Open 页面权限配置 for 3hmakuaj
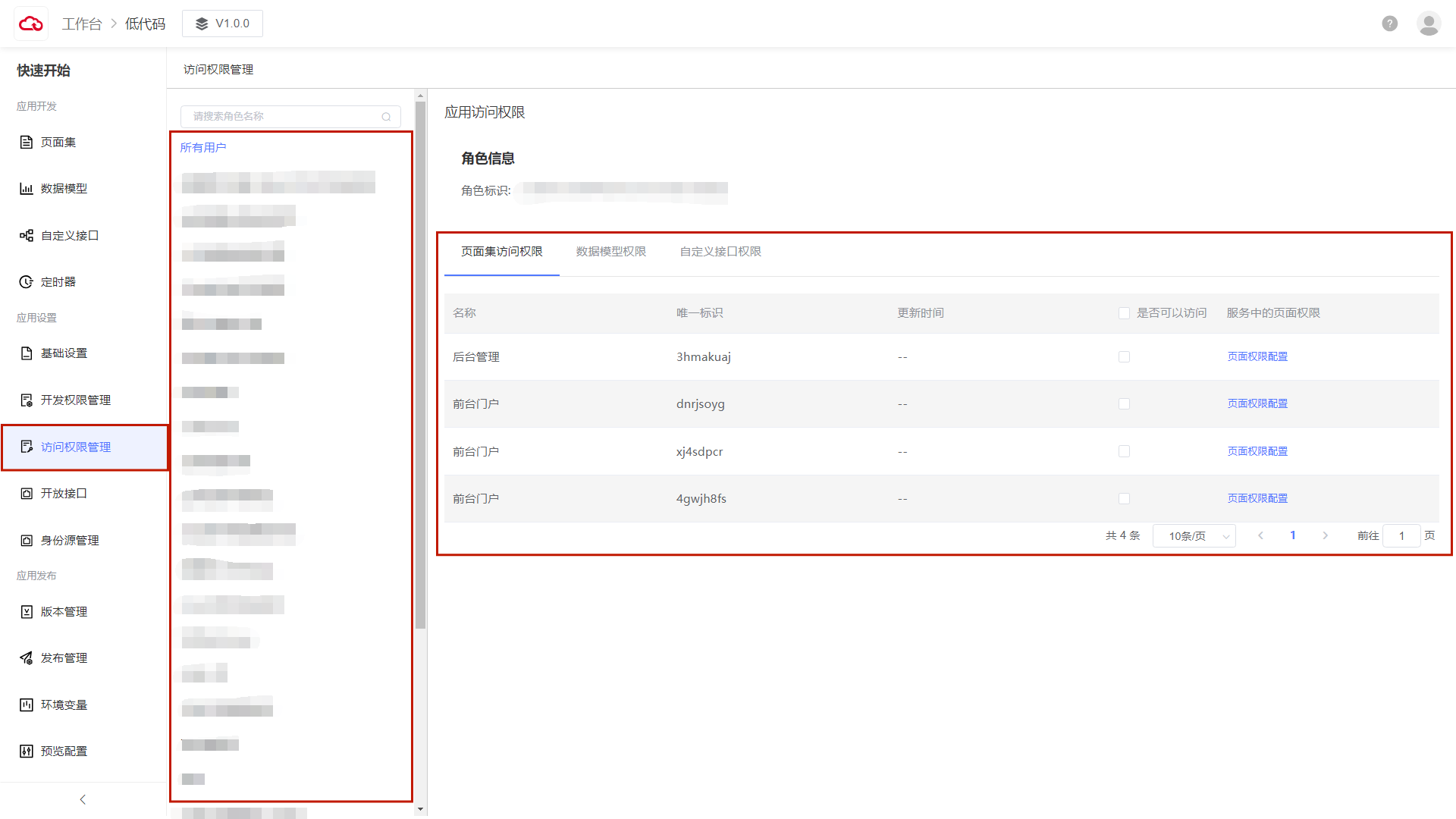This screenshot has height=819, width=1456. tap(1257, 356)
